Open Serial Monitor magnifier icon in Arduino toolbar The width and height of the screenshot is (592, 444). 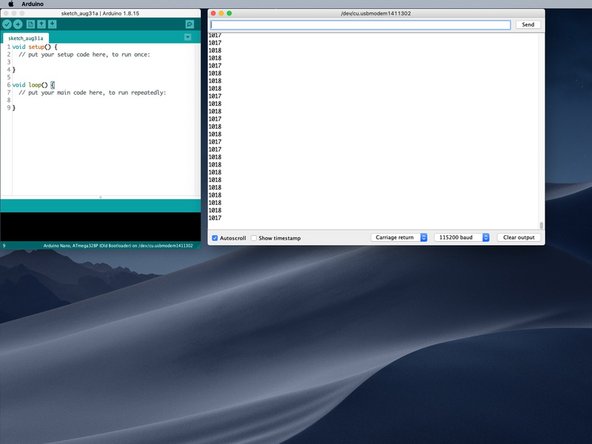(190, 25)
